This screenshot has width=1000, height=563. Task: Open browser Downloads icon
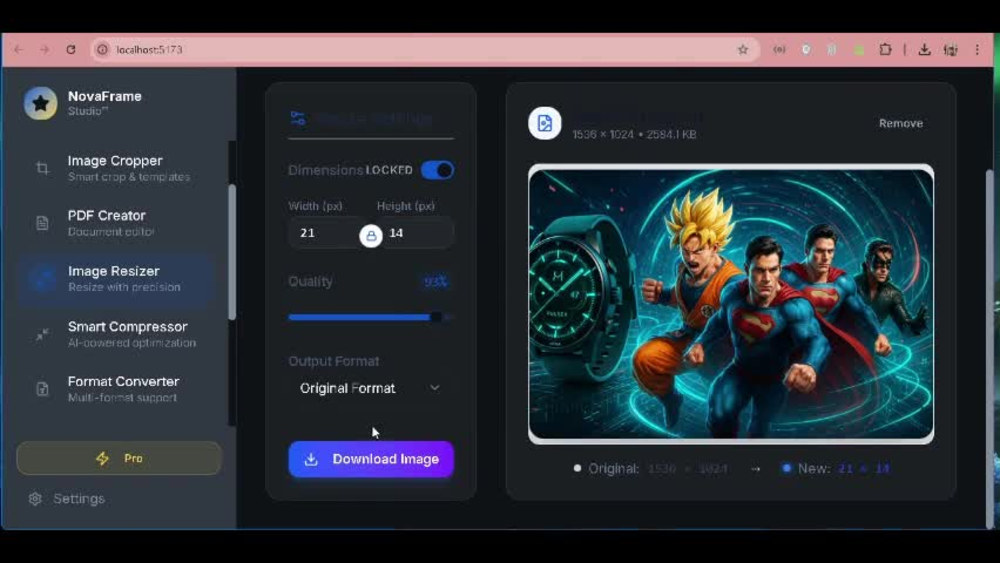[x=924, y=49]
